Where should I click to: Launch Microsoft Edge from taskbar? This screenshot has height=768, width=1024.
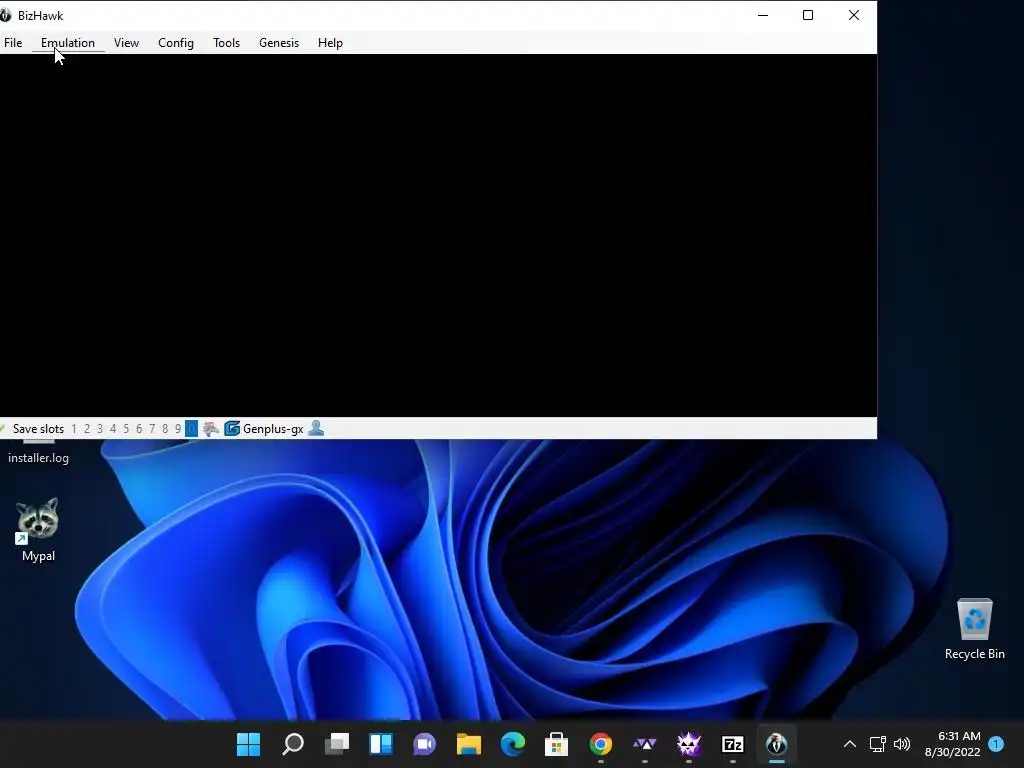[x=513, y=744]
